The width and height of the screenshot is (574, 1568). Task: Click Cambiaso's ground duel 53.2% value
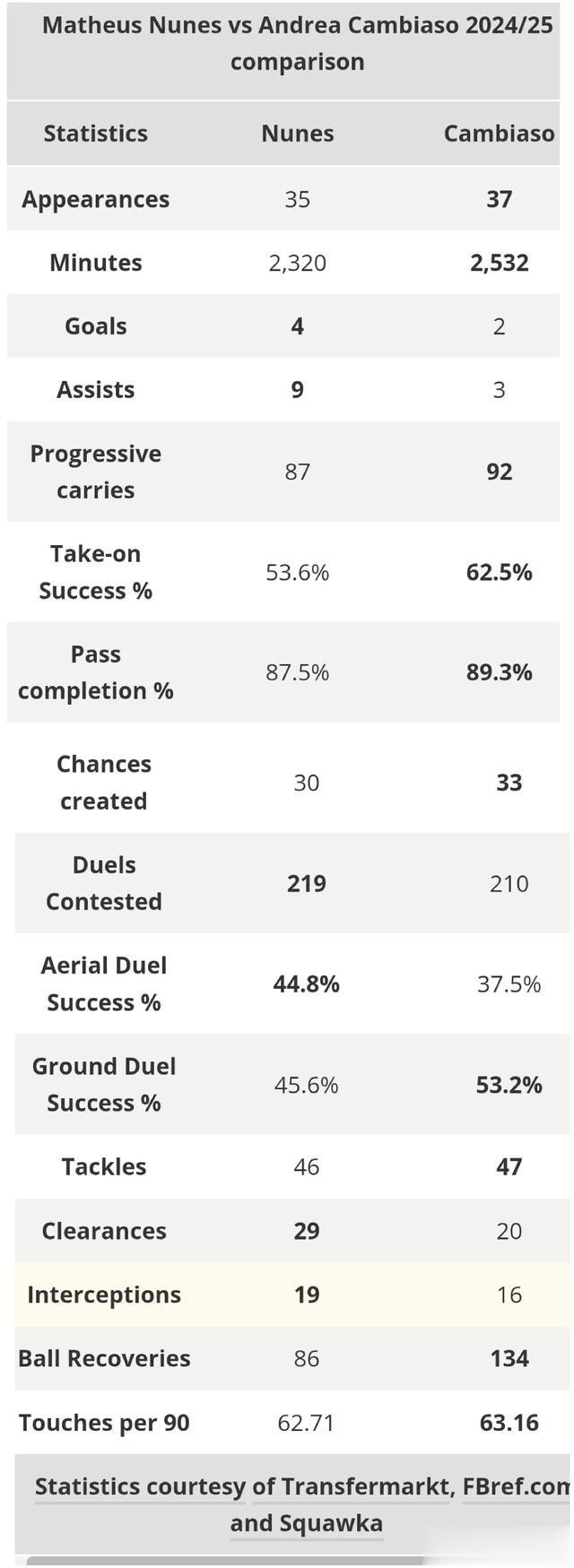click(509, 1085)
